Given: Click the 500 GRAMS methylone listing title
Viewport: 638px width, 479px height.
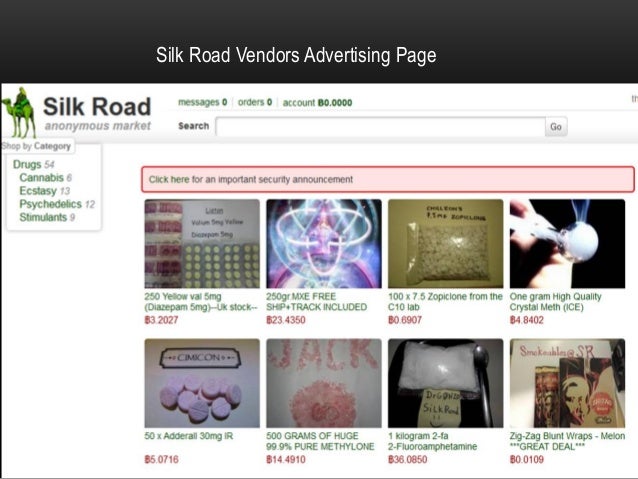Looking at the screenshot, I should coord(320,441).
